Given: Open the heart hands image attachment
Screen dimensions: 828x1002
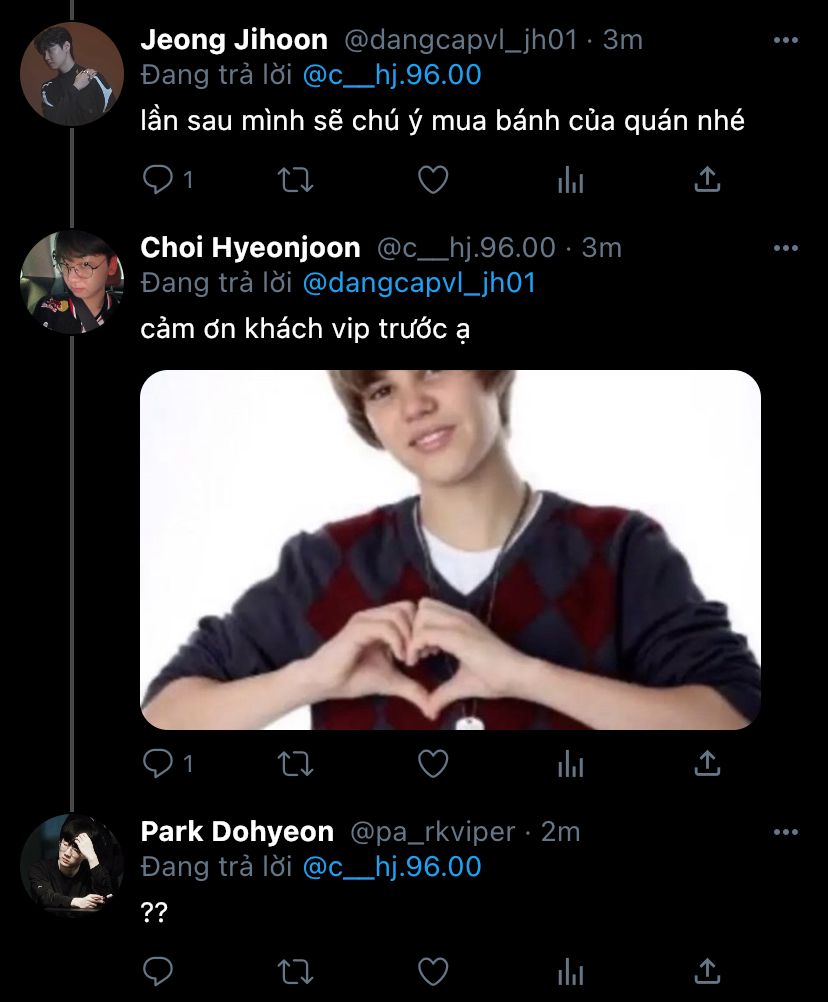Looking at the screenshot, I should pos(450,549).
